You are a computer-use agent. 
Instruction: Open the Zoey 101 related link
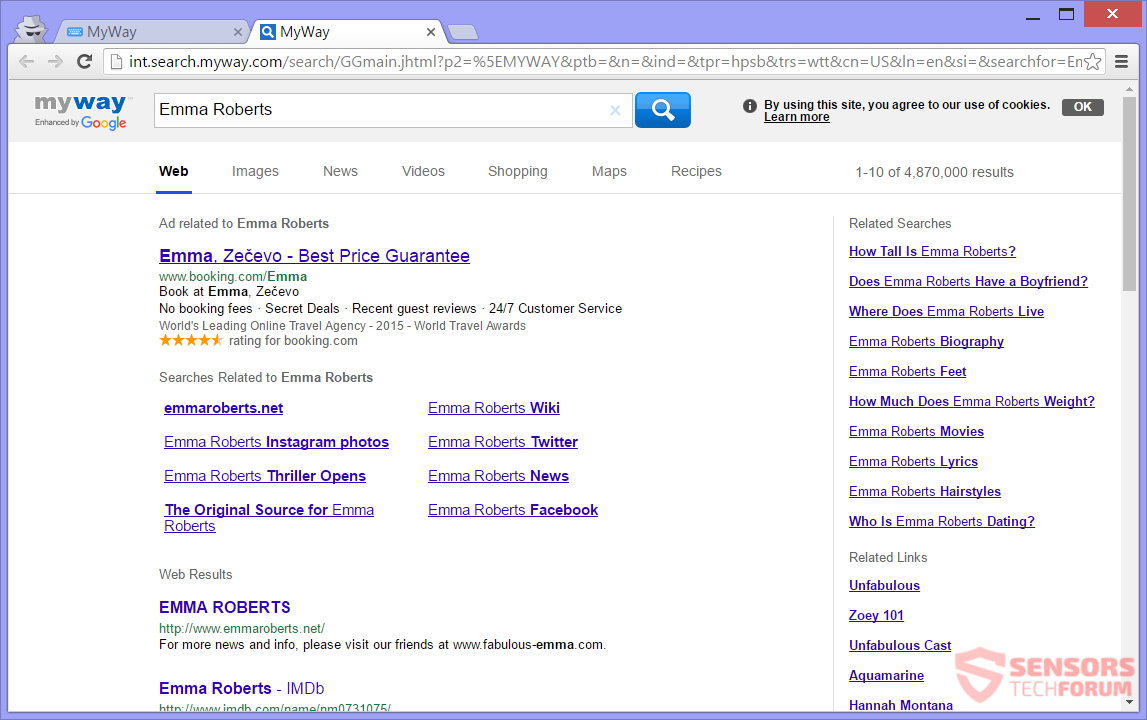(x=876, y=615)
